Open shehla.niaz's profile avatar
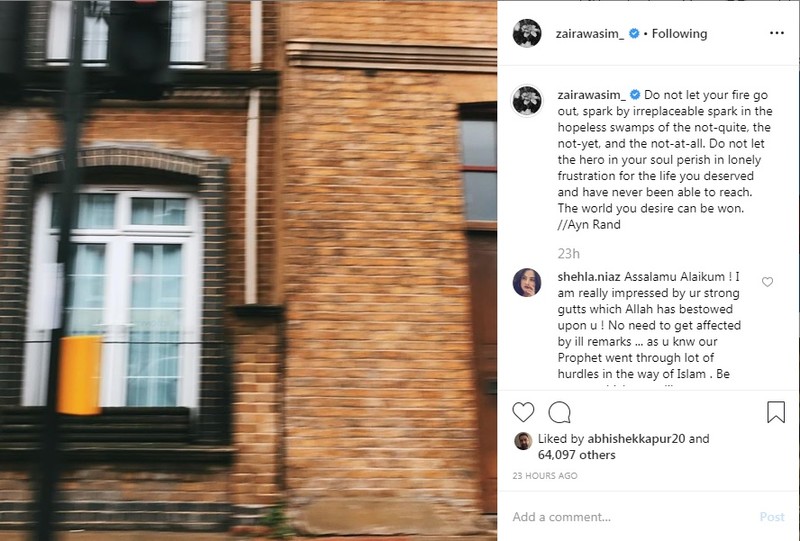The image size is (800, 541). point(527,282)
